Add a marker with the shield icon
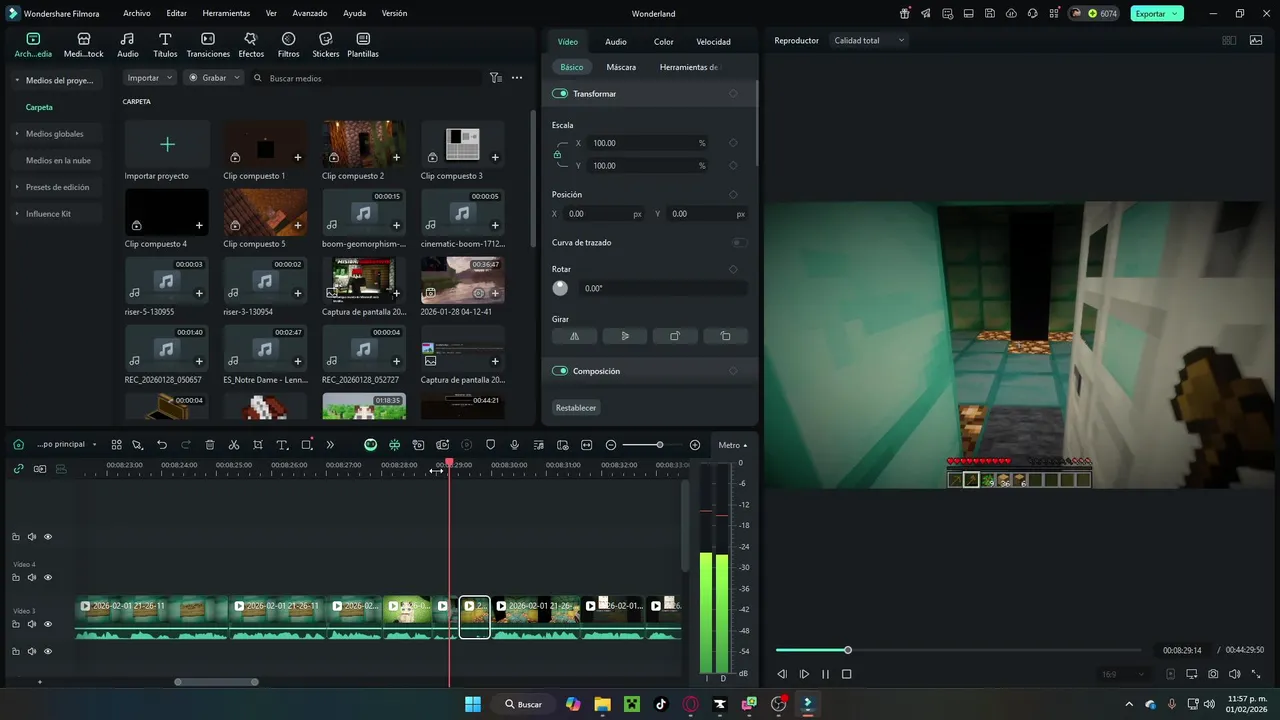This screenshot has width=1280, height=720. (490, 445)
